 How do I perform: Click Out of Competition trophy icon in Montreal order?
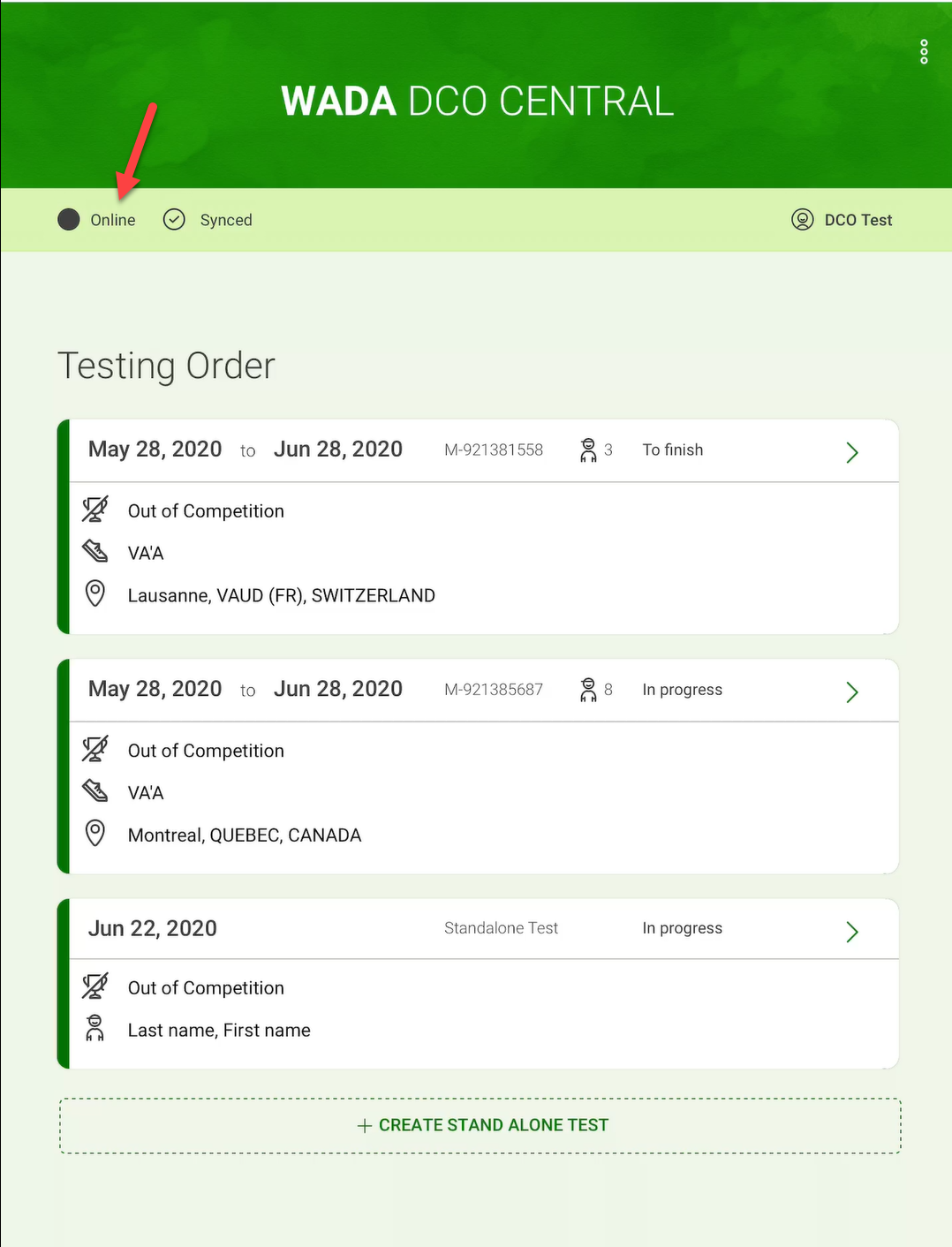click(x=95, y=749)
